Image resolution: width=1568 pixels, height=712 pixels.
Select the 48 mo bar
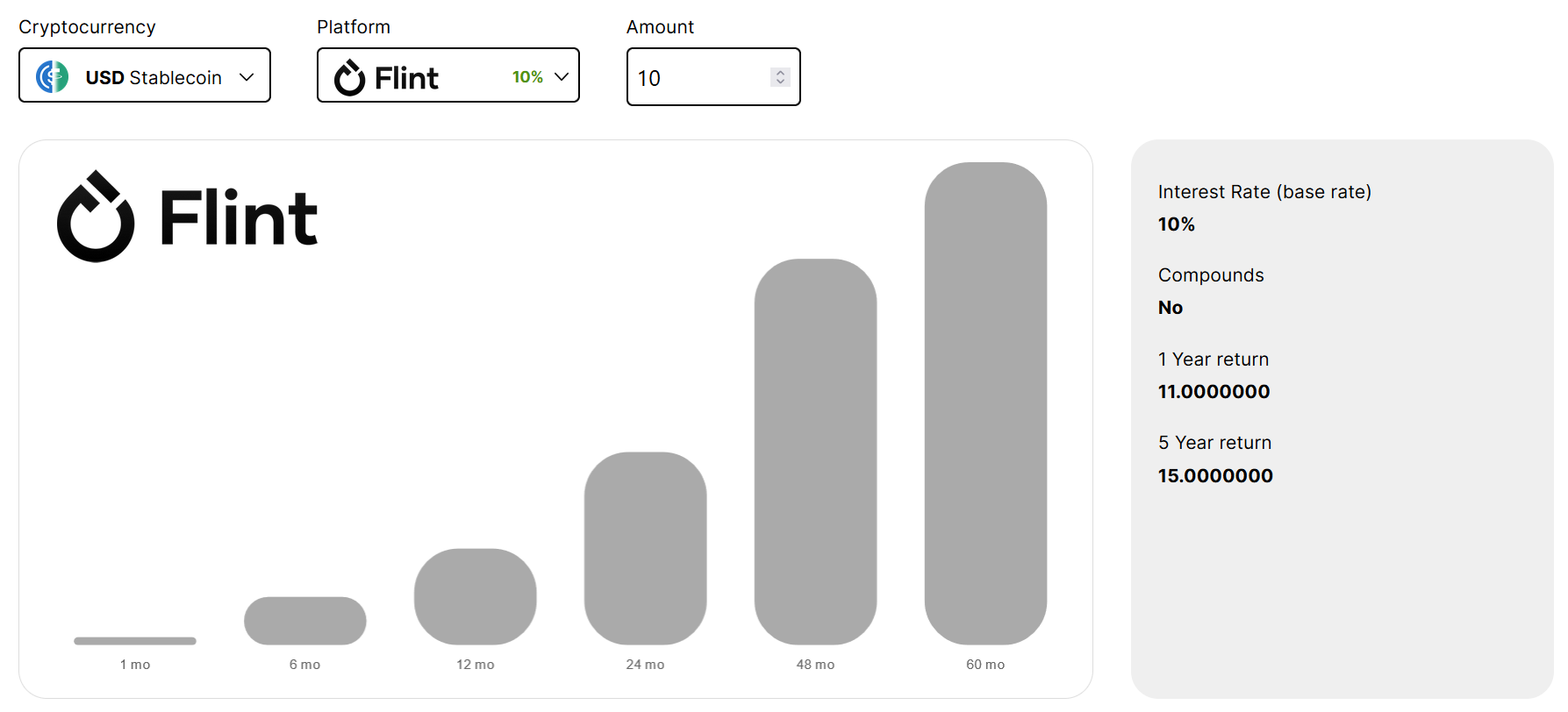pyautogui.click(x=816, y=452)
